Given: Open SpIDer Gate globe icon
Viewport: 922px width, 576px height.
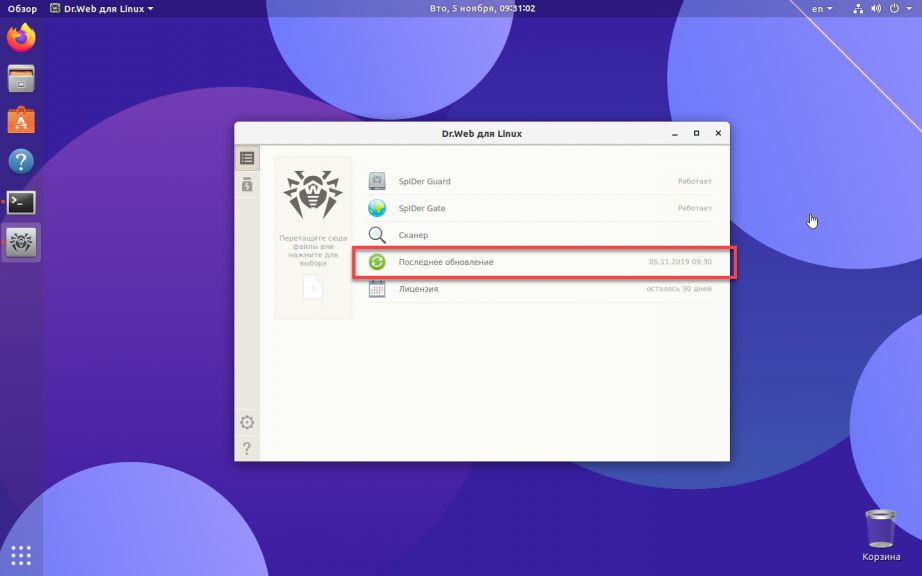Looking at the screenshot, I should pyautogui.click(x=377, y=208).
